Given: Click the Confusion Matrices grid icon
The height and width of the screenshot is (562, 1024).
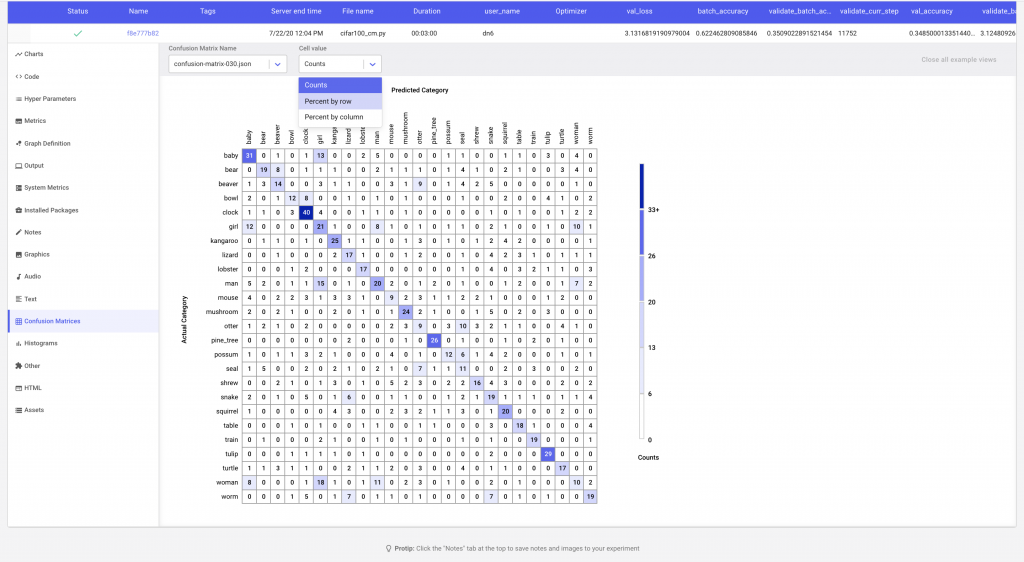Looking at the screenshot, I should tap(19, 321).
